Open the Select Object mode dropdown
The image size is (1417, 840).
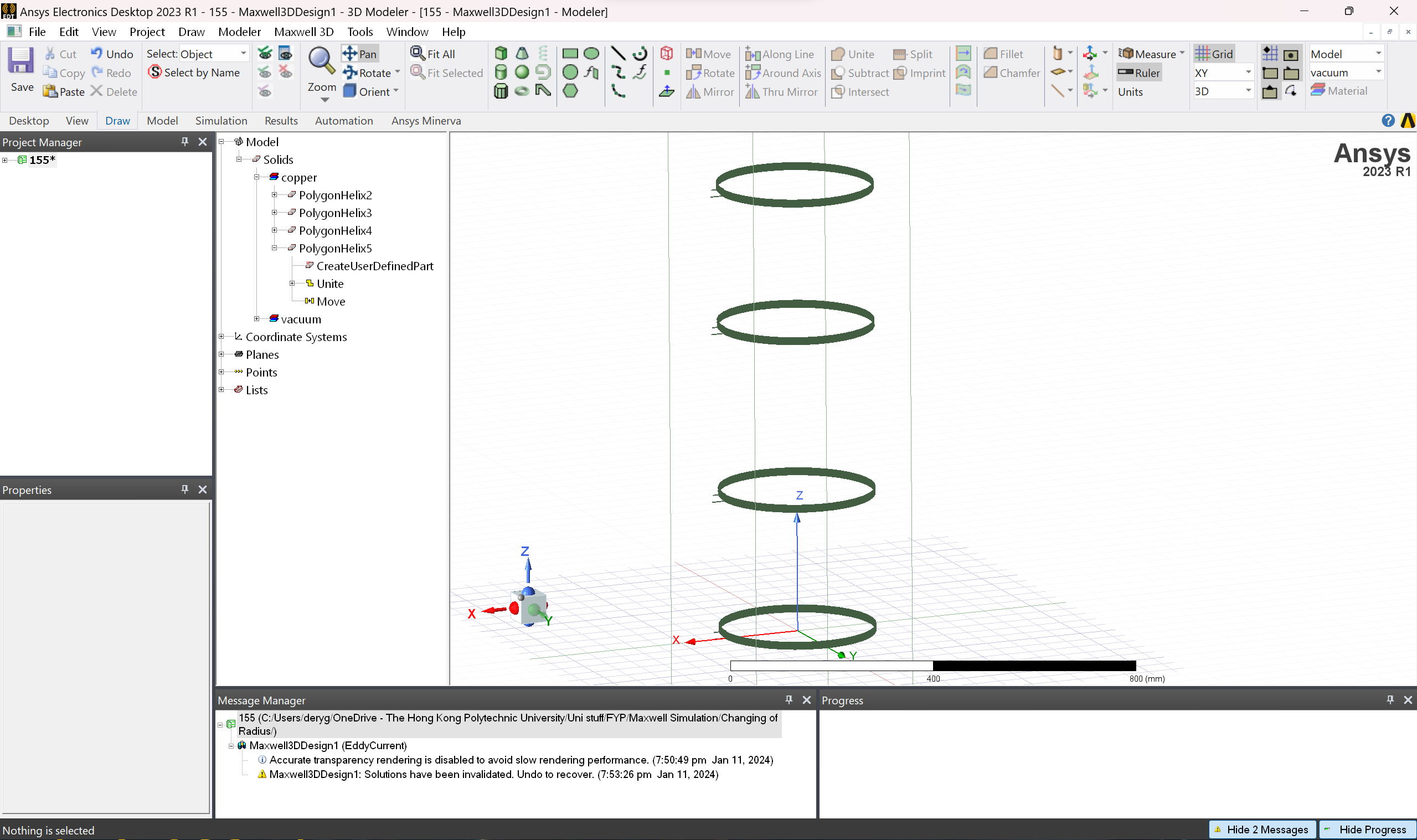[243, 53]
